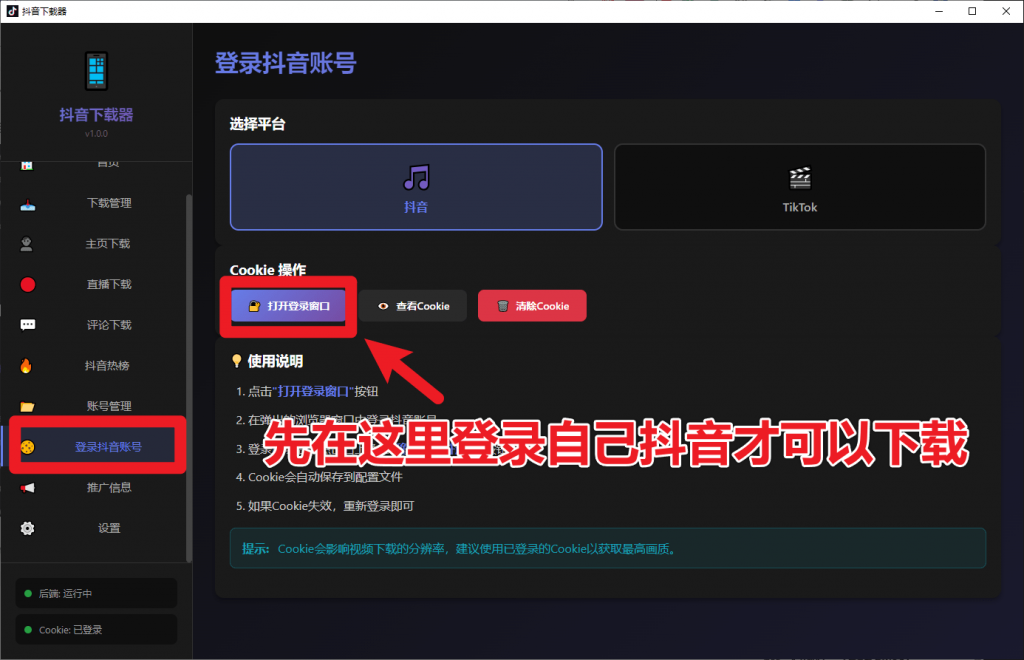Click the download management tray icon
The width and height of the screenshot is (1024, 660).
(27, 204)
